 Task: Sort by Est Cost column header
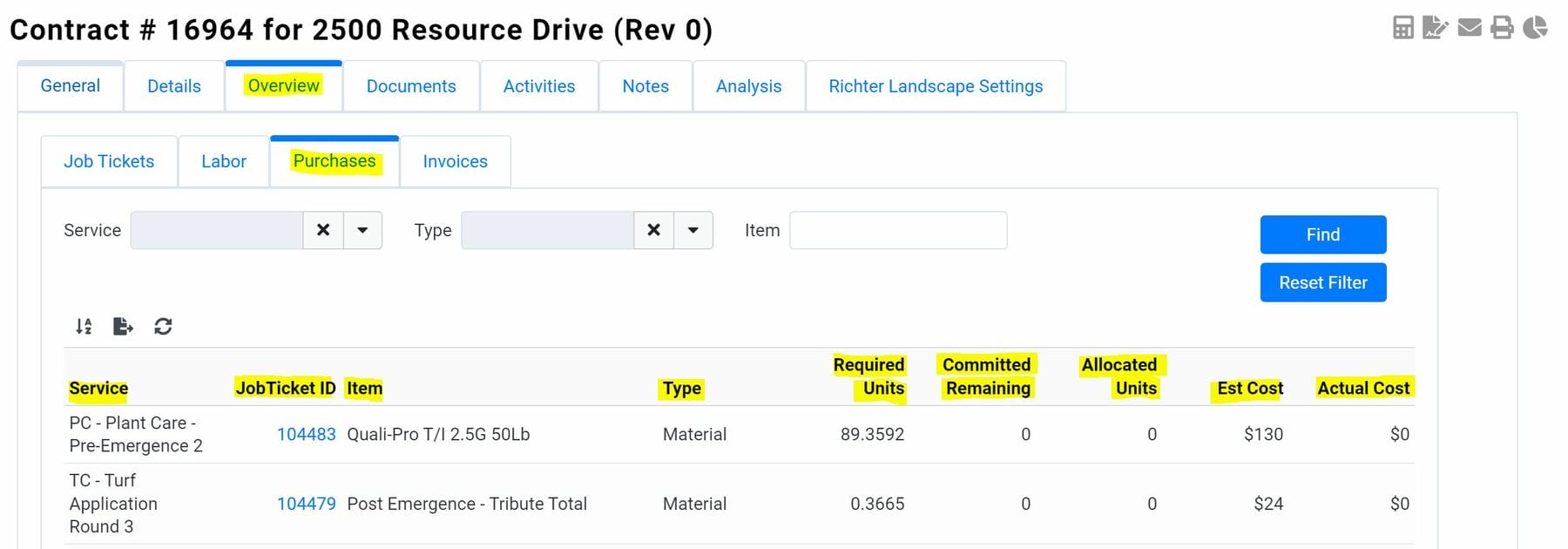1249,389
